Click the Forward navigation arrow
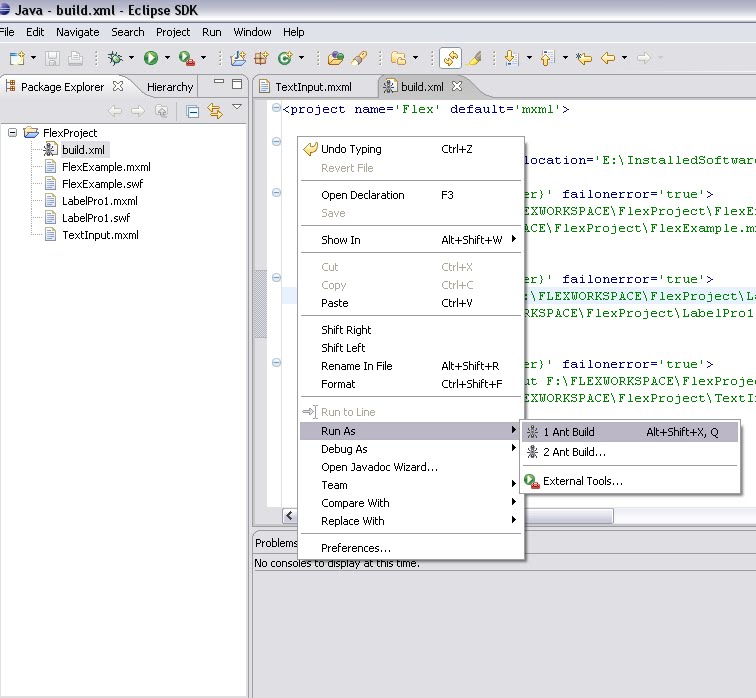This screenshot has height=698, width=756. coord(644,58)
